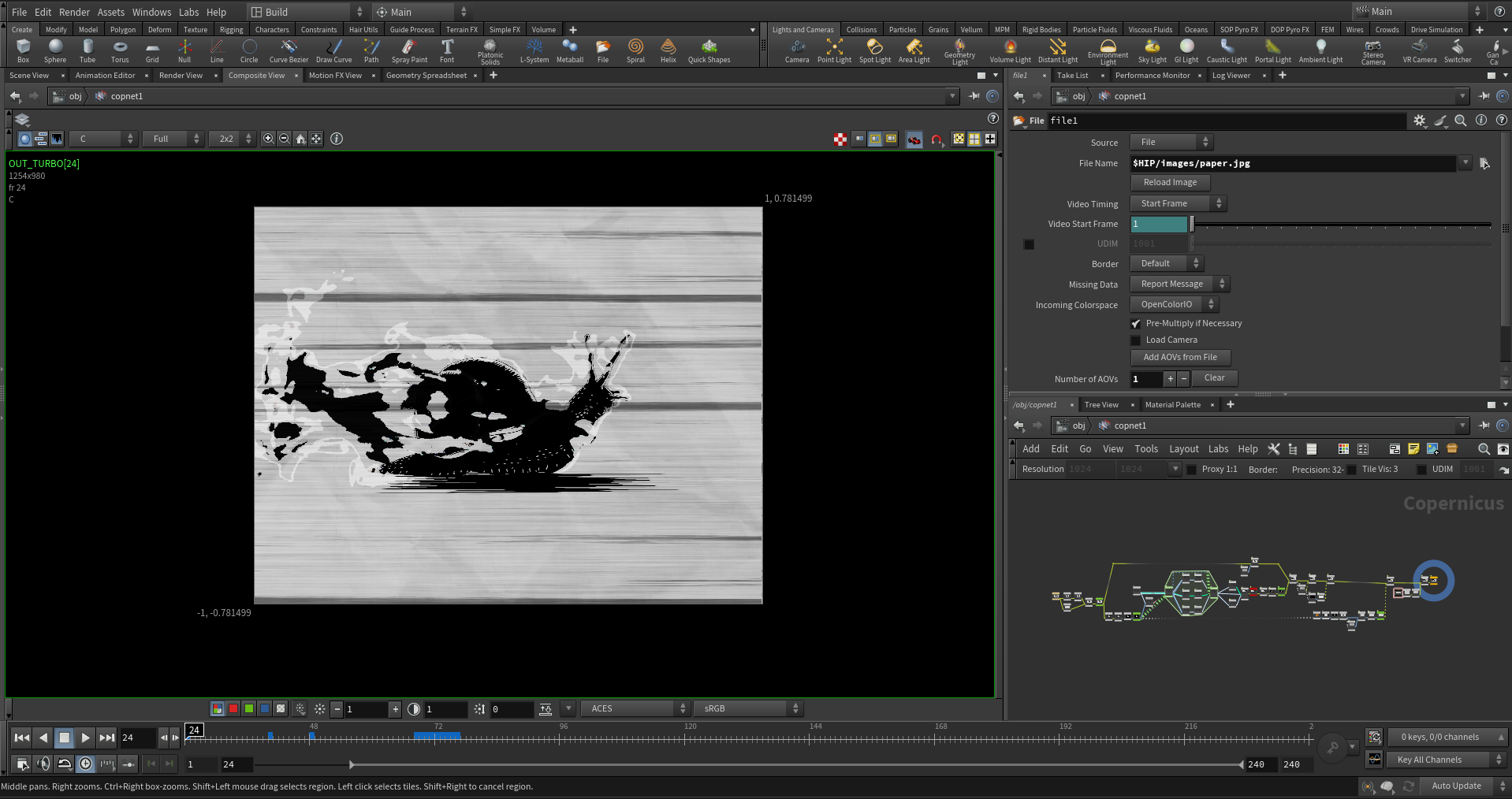Select the L-System shelf tool
Viewport: 1512px width, 799px height.
point(534,51)
